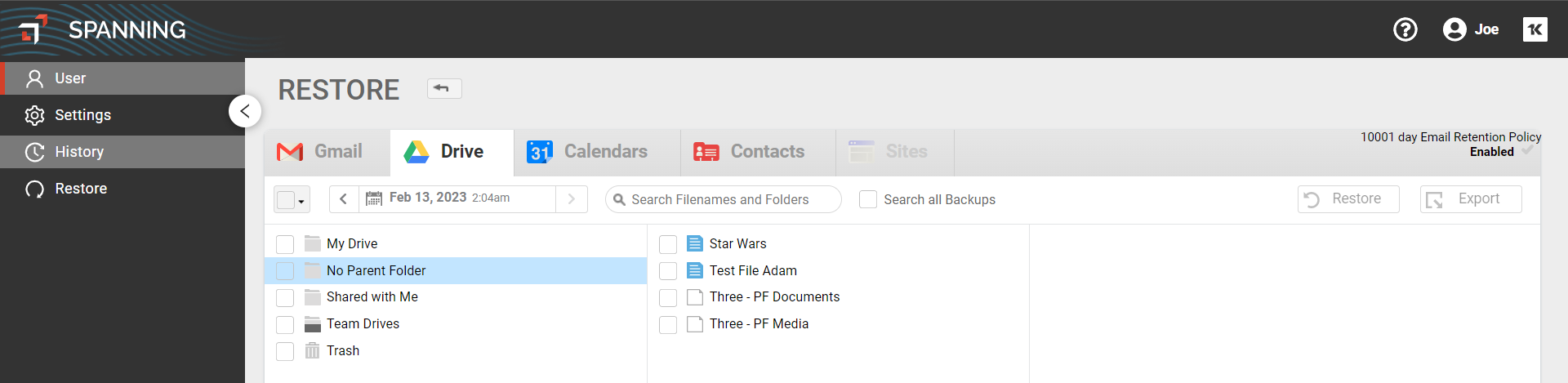Switch to the Gmail tab
1568x383 pixels.
point(319,152)
